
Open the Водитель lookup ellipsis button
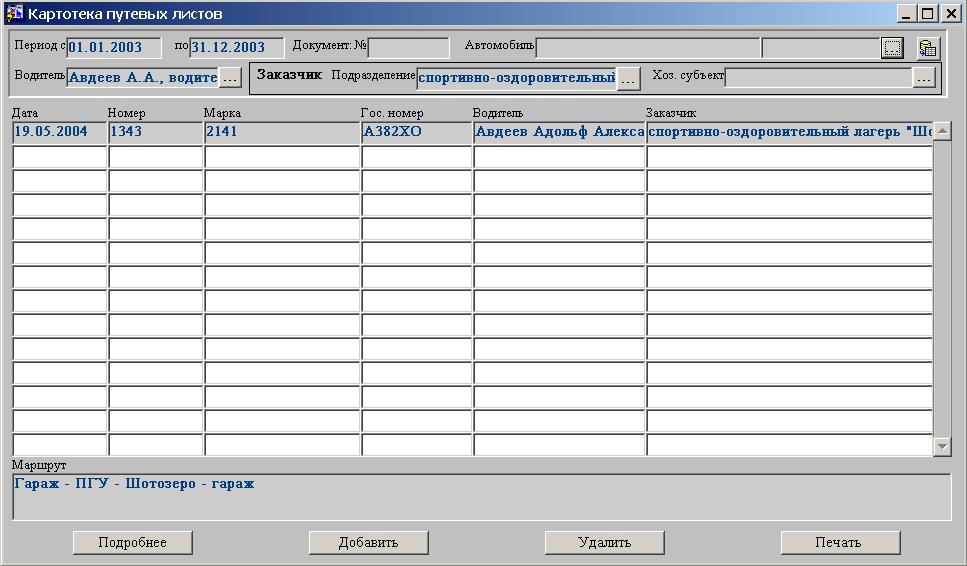230,77
